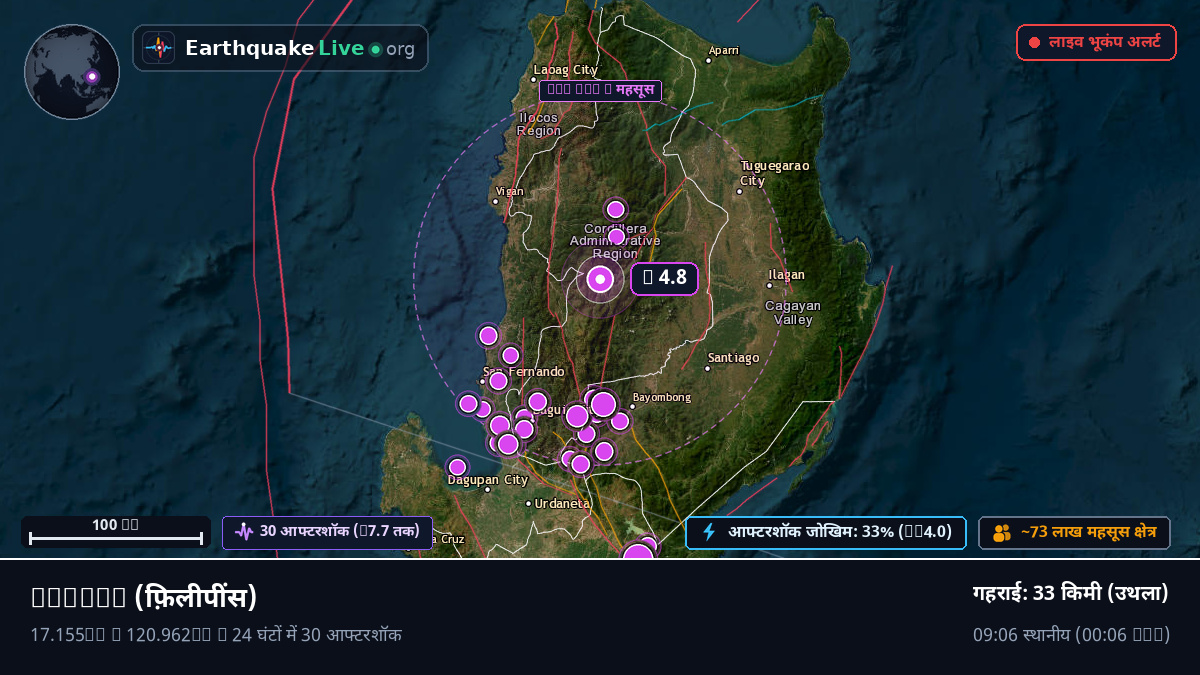Click the गहराई: 33 किमी (उथला) text
This screenshot has height=675, width=1200.
[1071, 593]
